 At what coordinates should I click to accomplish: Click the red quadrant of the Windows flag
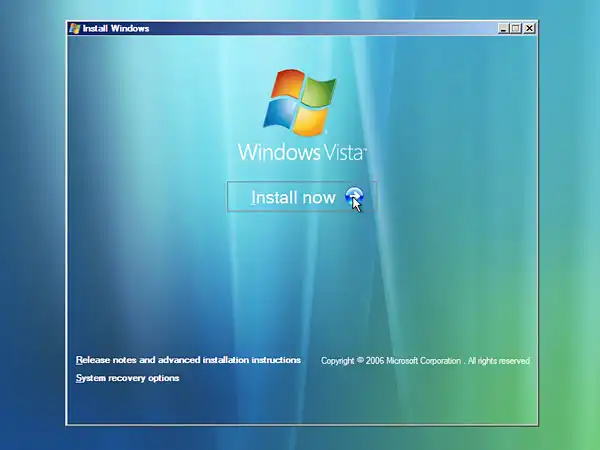tap(286, 89)
